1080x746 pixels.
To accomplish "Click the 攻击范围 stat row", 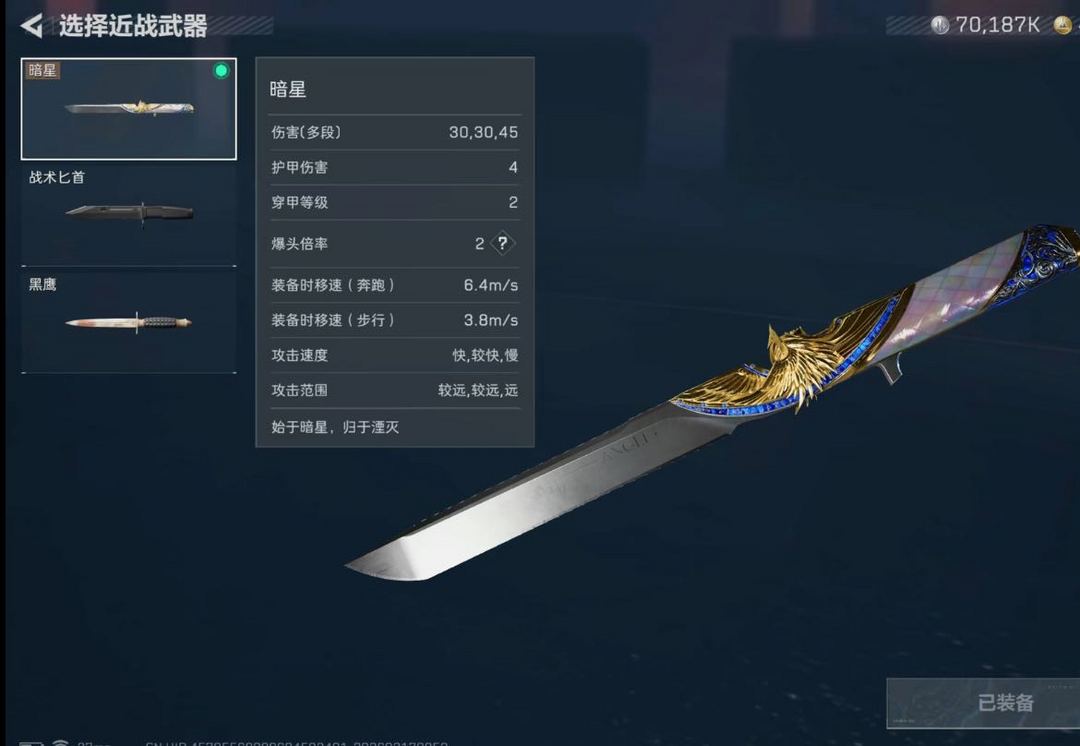I will [x=395, y=391].
